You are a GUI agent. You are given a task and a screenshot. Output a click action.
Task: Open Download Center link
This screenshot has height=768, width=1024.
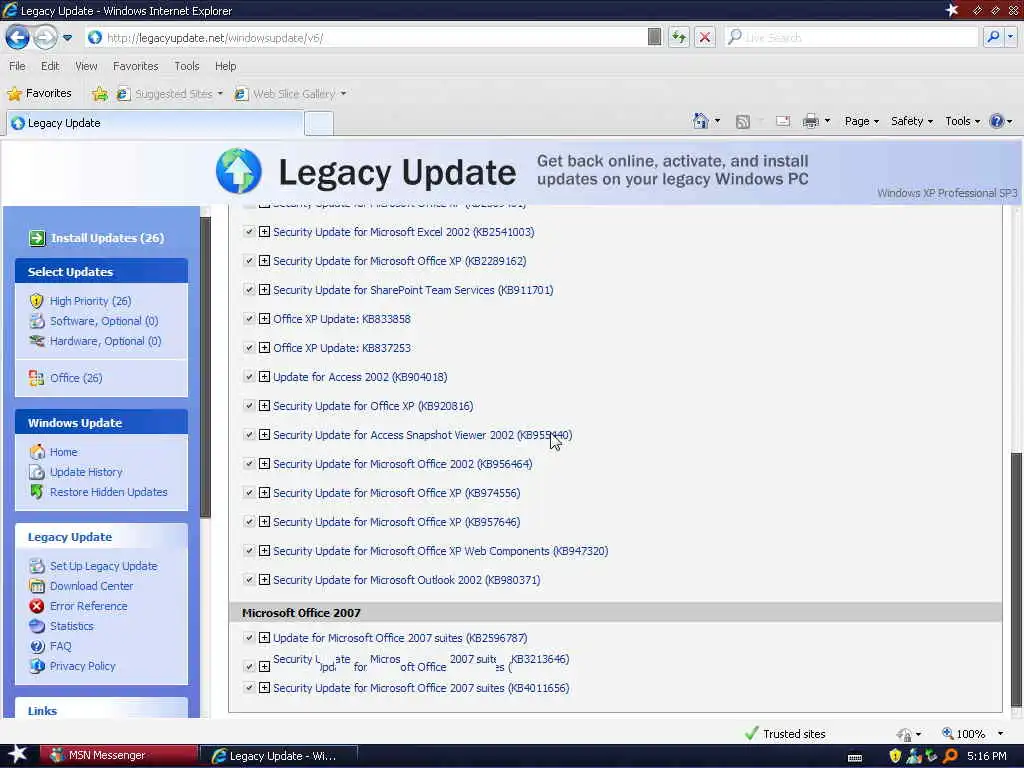pos(91,586)
